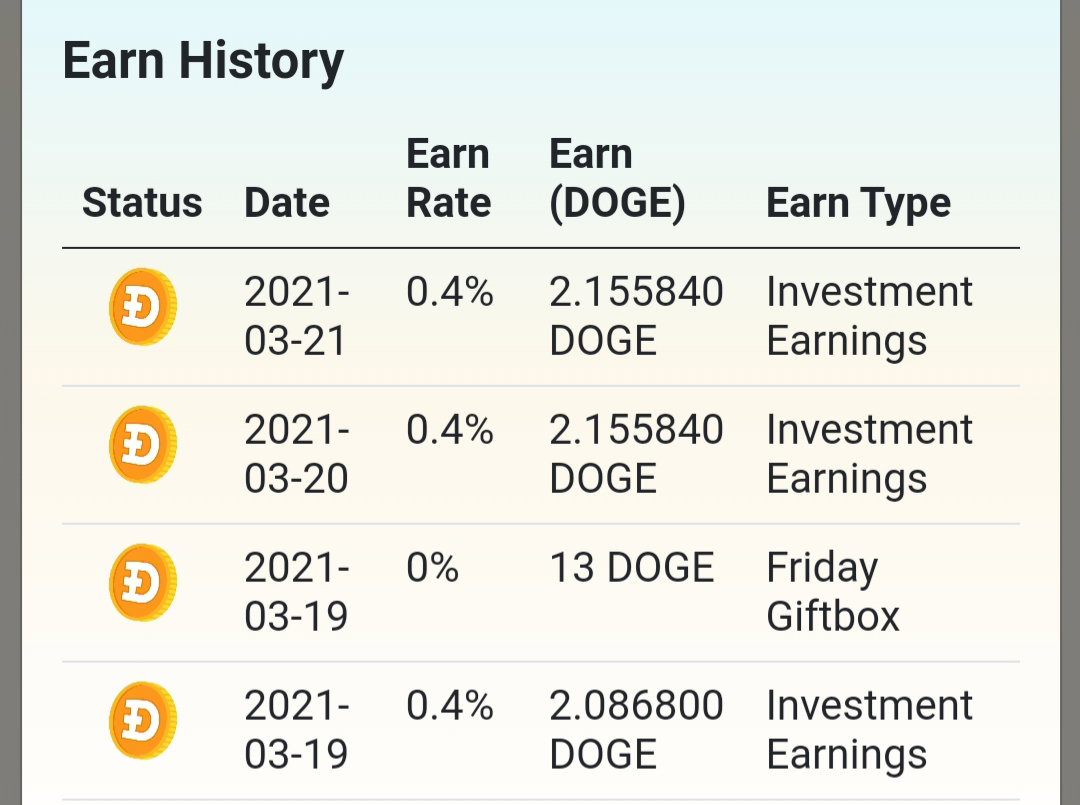Click the 0.4% rate for 2021-03-21
This screenshot has height=805, width=1080.
click(450, 291)
